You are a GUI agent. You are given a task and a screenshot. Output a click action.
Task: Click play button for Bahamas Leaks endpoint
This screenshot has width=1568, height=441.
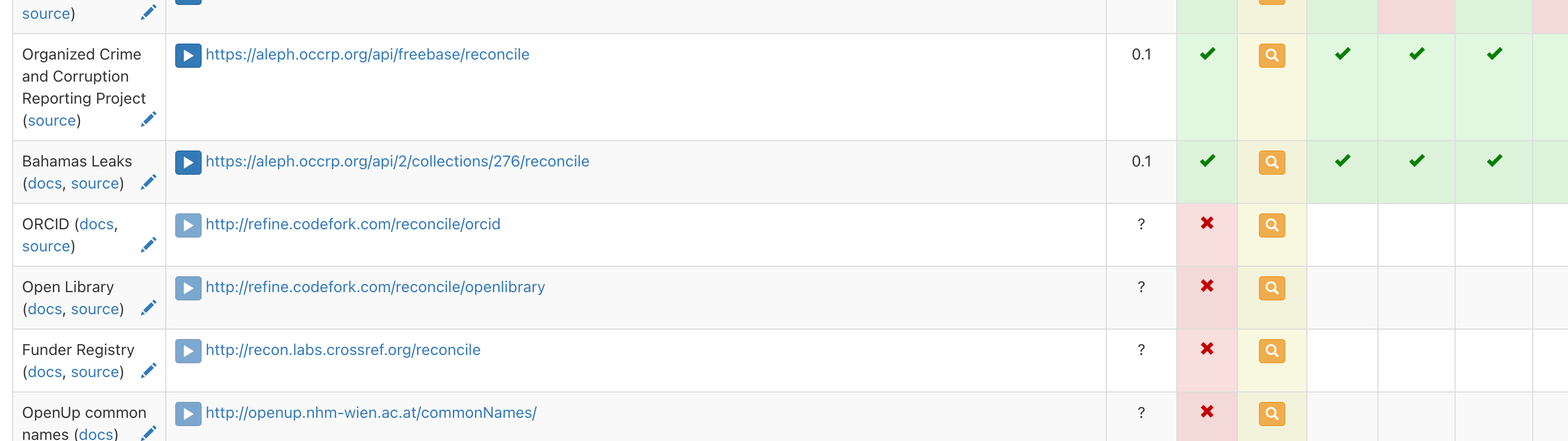coord(188,163)
